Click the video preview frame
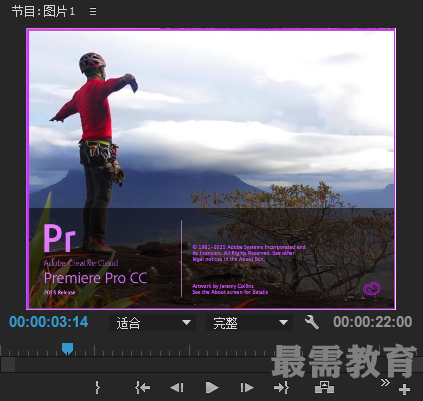Viewport: 423px width, 401px height. click(x=211, y=169)
